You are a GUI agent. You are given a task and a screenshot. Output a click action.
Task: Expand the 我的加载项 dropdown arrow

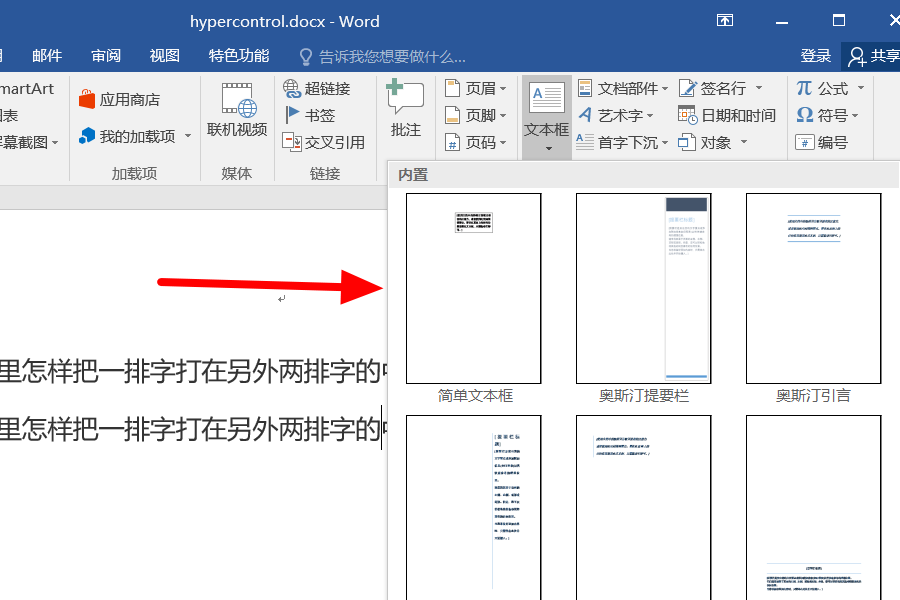point(188,137)
